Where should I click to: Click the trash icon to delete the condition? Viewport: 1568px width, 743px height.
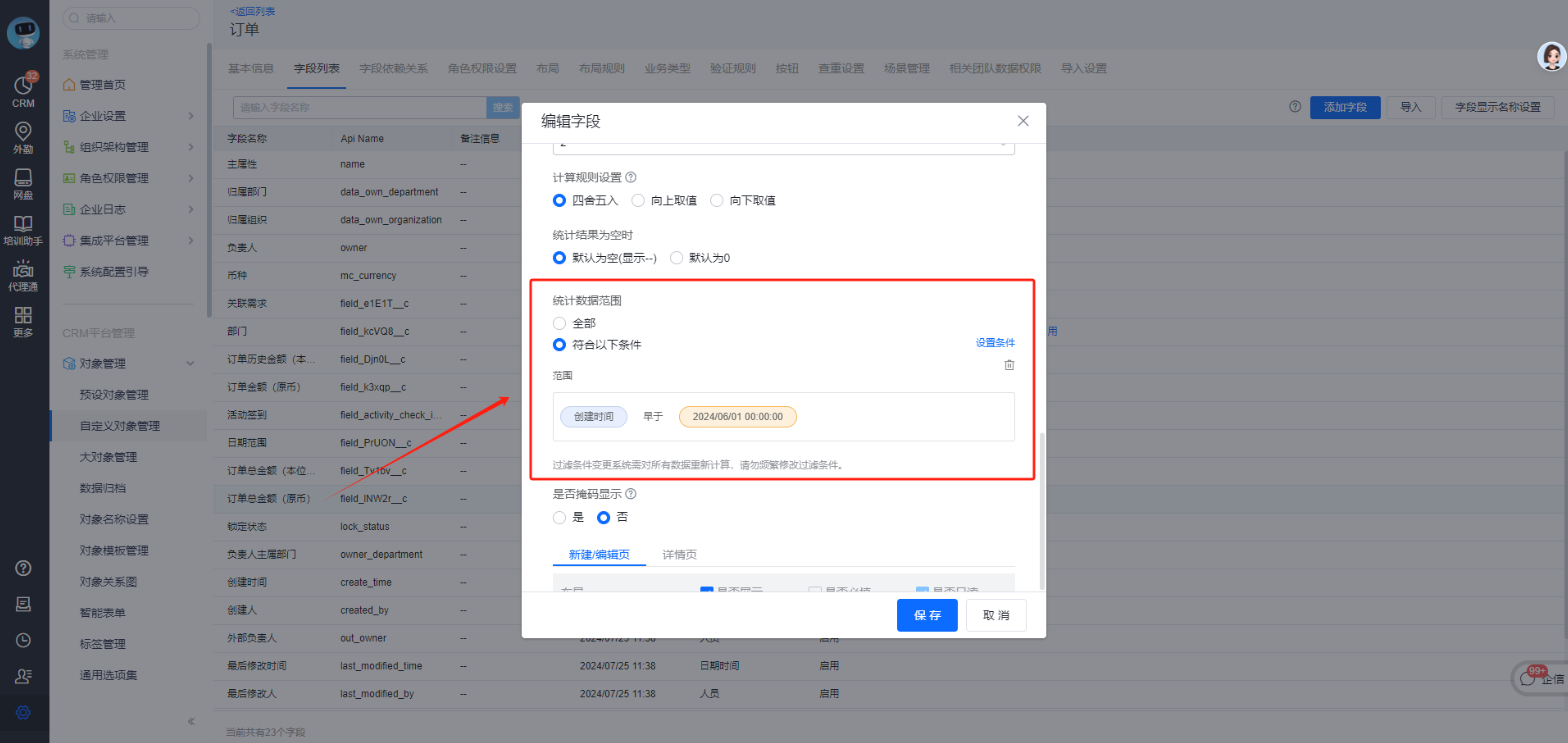point(1009,366)
